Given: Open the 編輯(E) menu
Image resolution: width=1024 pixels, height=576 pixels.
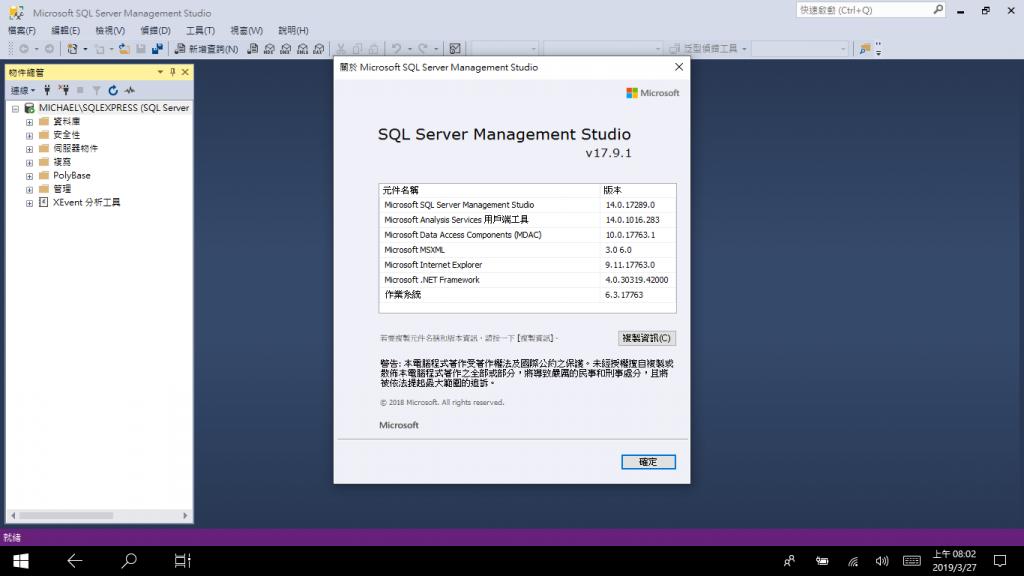Looking at the screenshot, I should coord(65,31).
